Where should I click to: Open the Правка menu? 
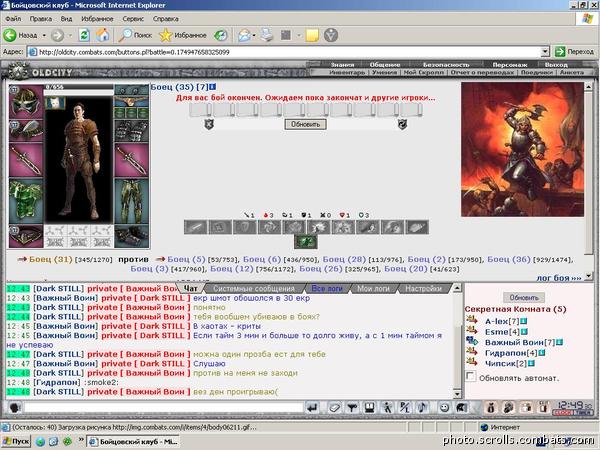click(x=41, y=19)
